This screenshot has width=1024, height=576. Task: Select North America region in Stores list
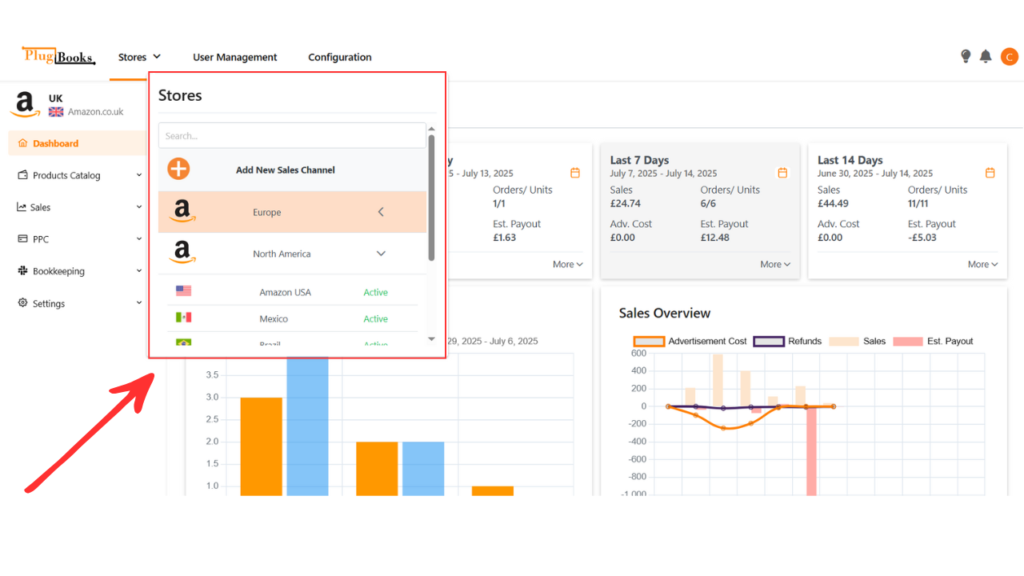[292, 253]
